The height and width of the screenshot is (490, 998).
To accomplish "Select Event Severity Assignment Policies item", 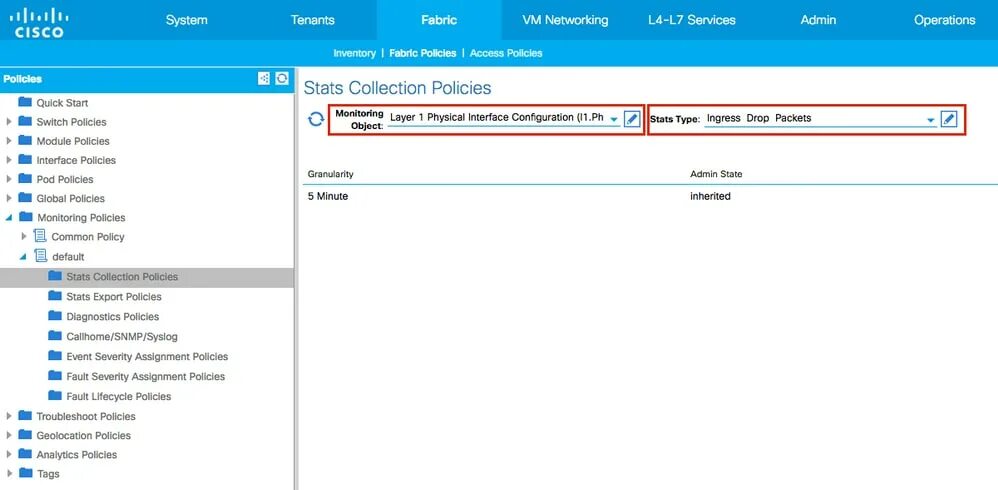I will 147,356.
